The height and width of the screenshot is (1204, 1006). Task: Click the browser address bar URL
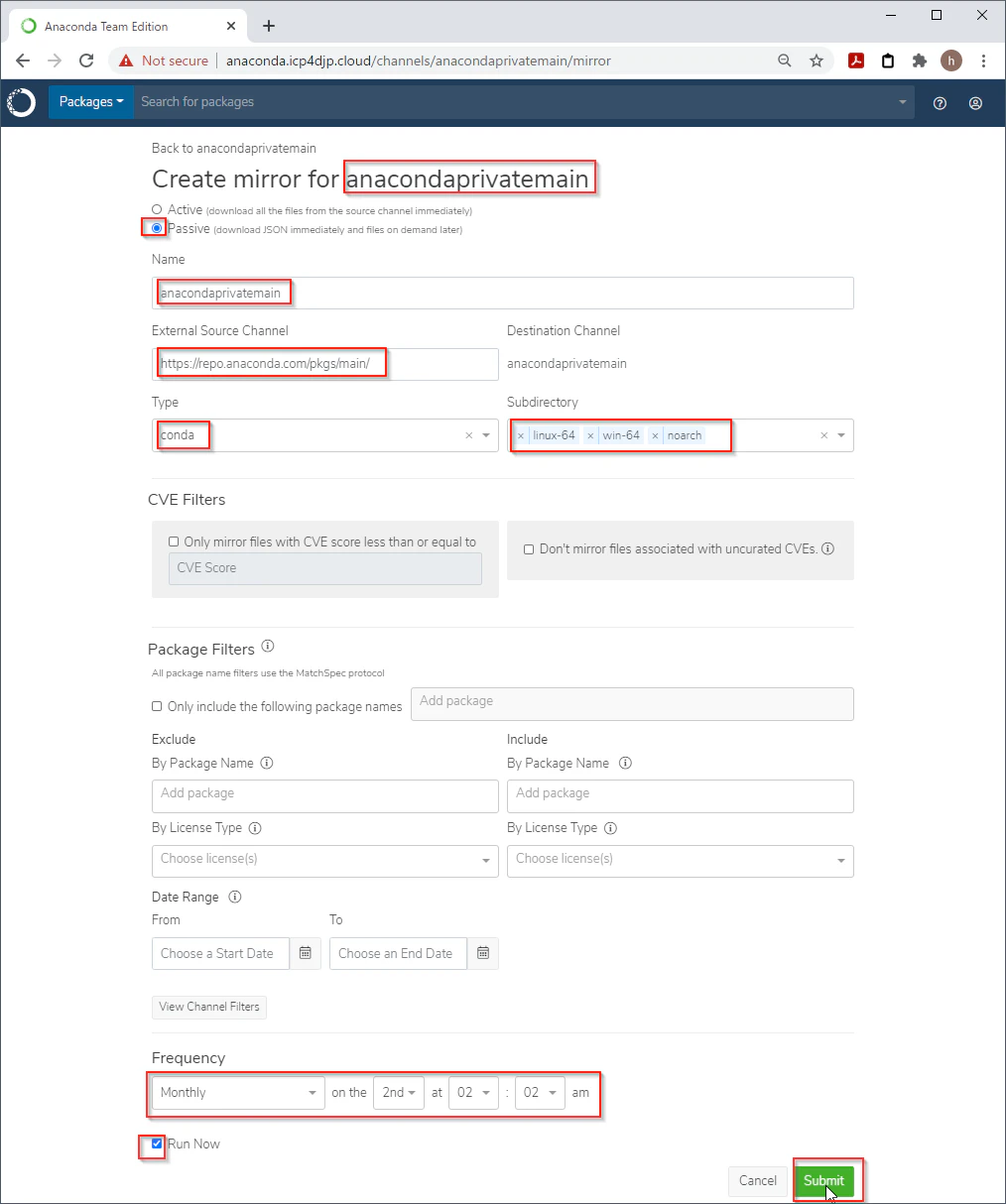pyautogui.click(x=419, y=60)
